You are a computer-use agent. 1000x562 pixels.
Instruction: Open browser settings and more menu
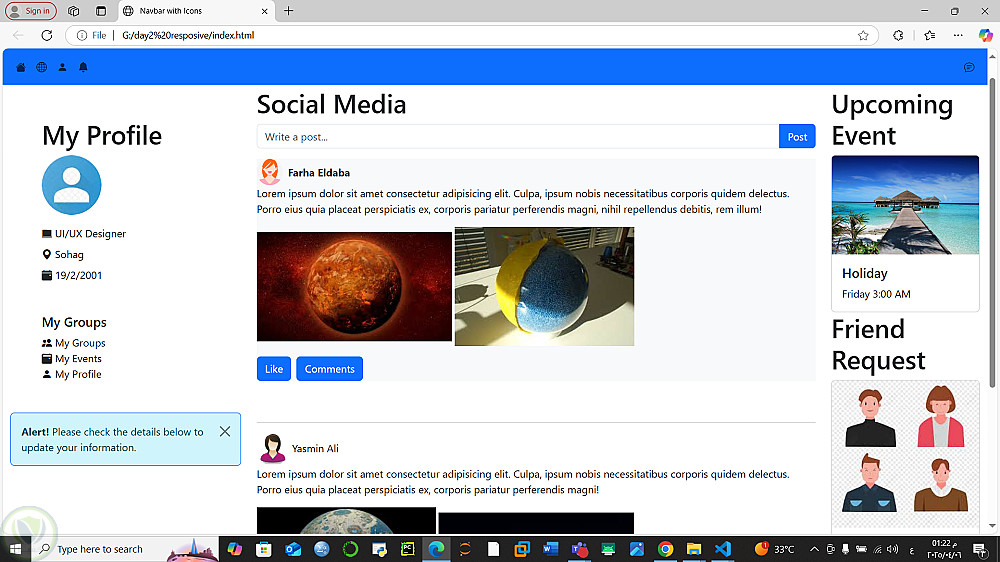coord(958,35)
